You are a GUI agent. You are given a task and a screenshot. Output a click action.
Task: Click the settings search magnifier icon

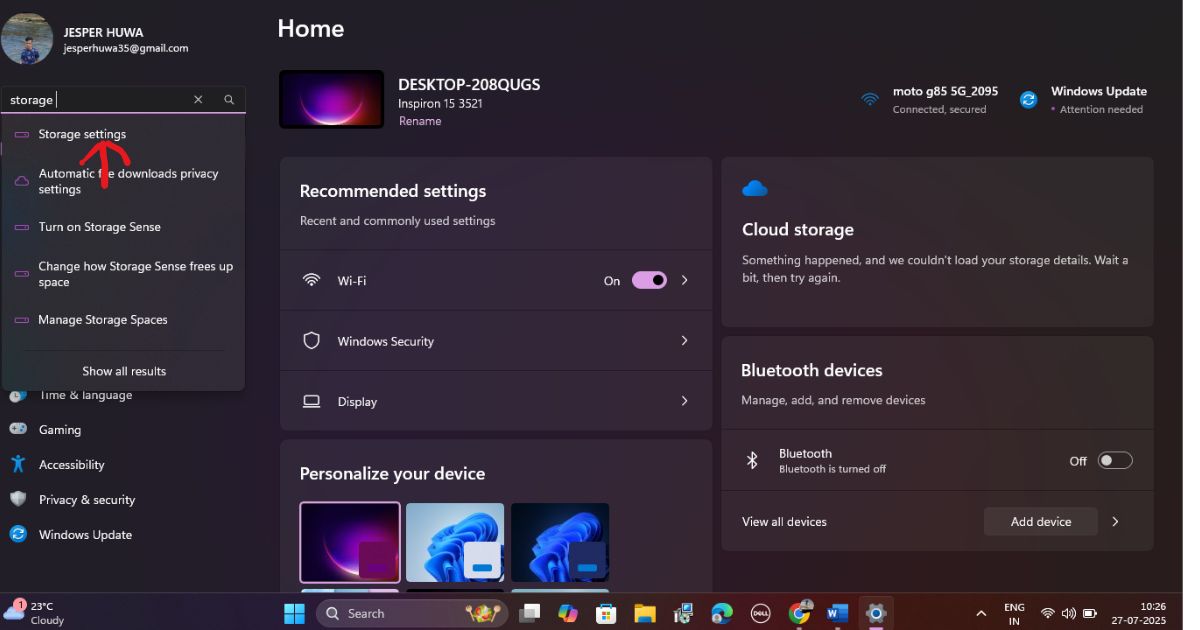point(229,99)
